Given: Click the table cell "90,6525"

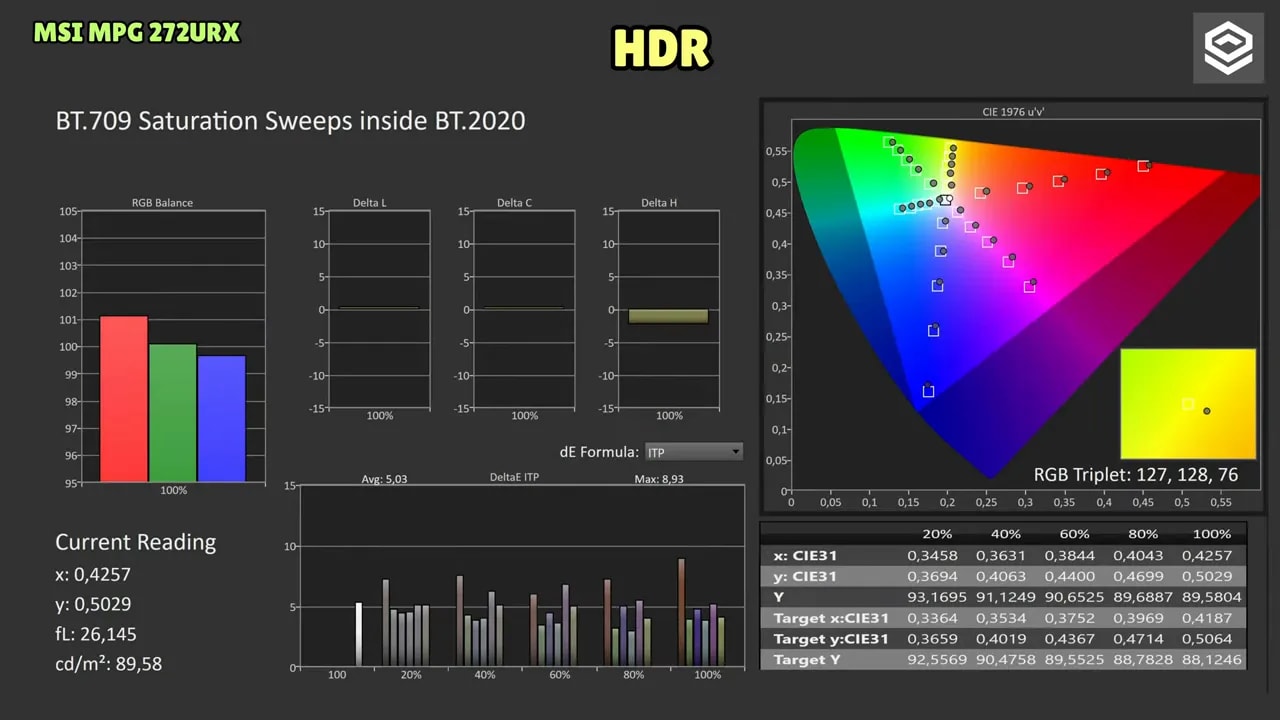Looking at the screenshot, I should pos(1073,597).
